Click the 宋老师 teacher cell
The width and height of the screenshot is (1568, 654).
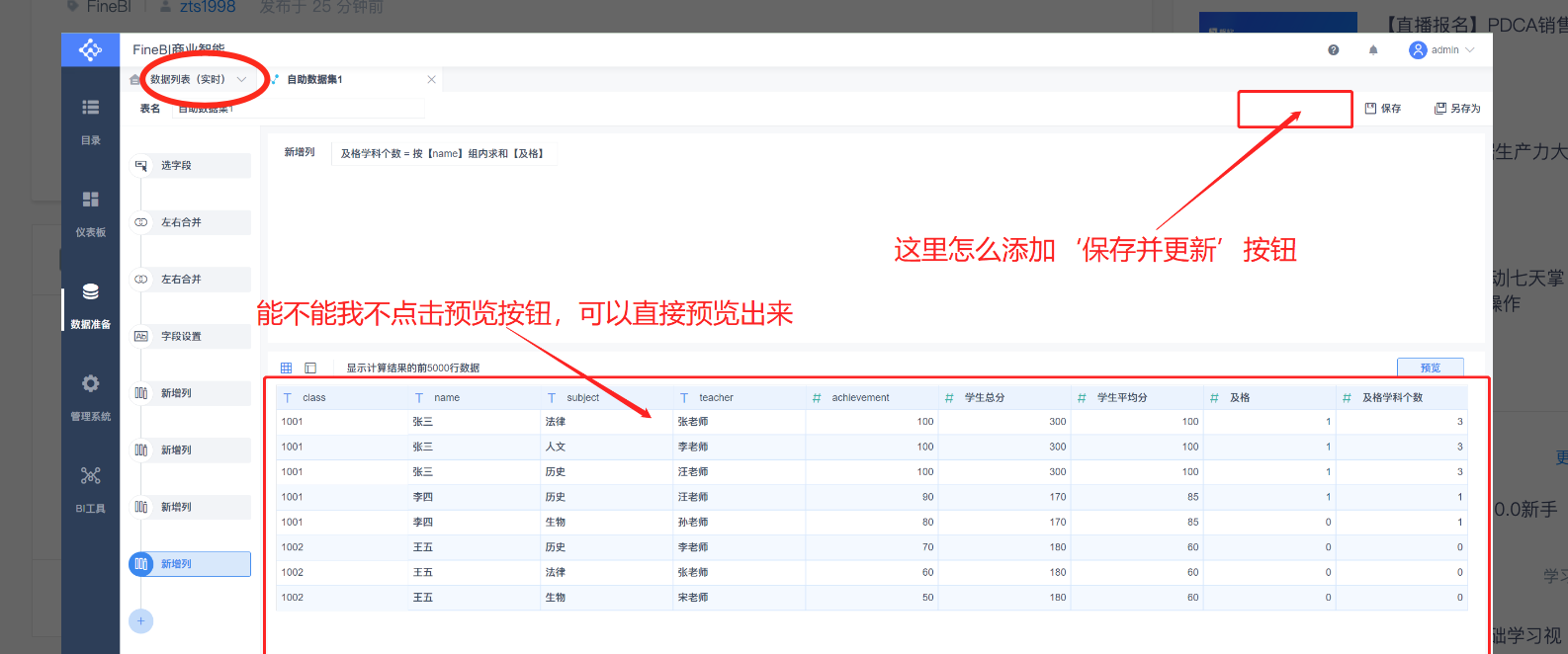(740, 598)
